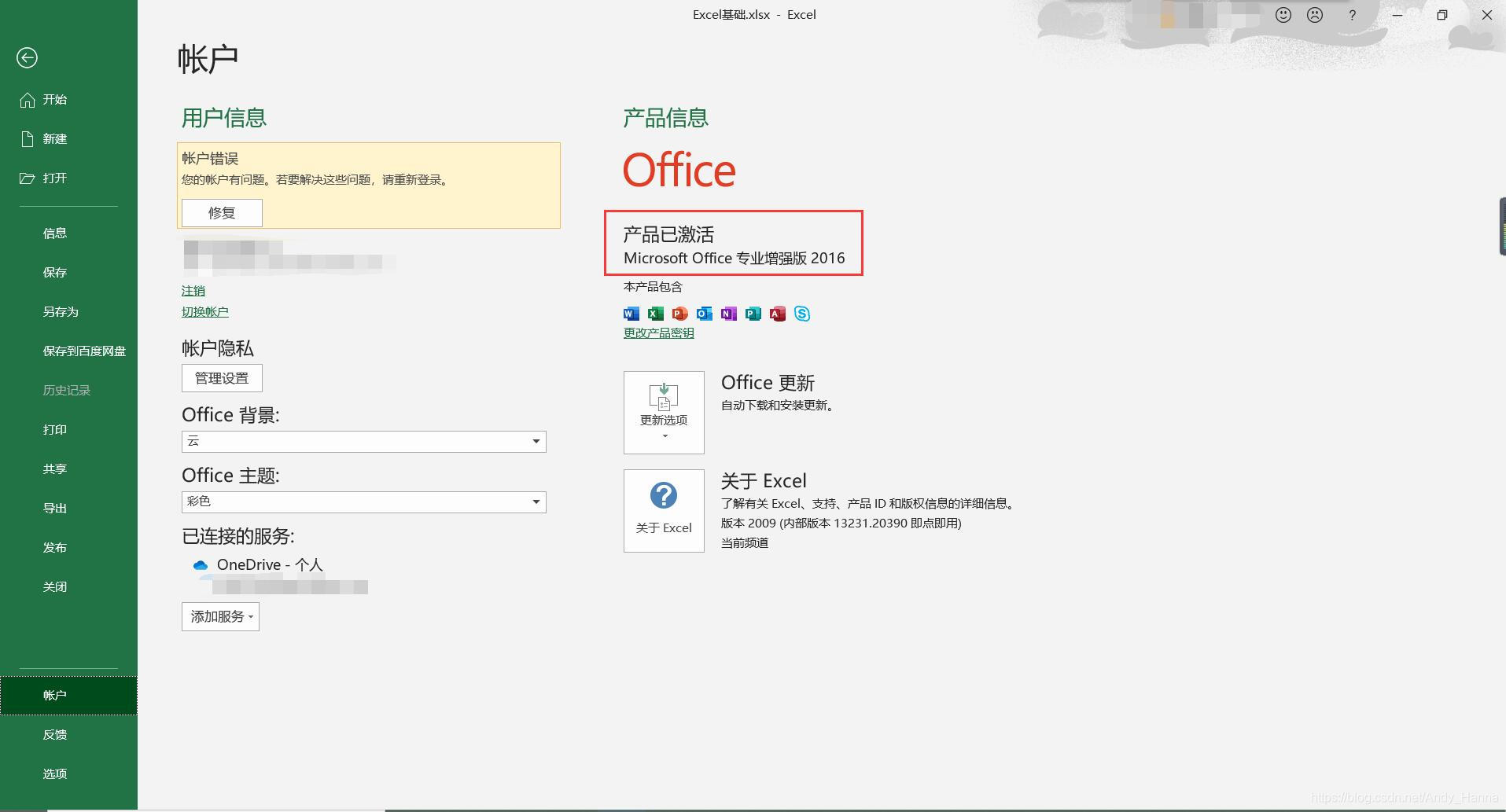This screenshot has width=1506, height=812.
Task: Click the 更改产品密钥 link
Action: [x=659, y=333]
